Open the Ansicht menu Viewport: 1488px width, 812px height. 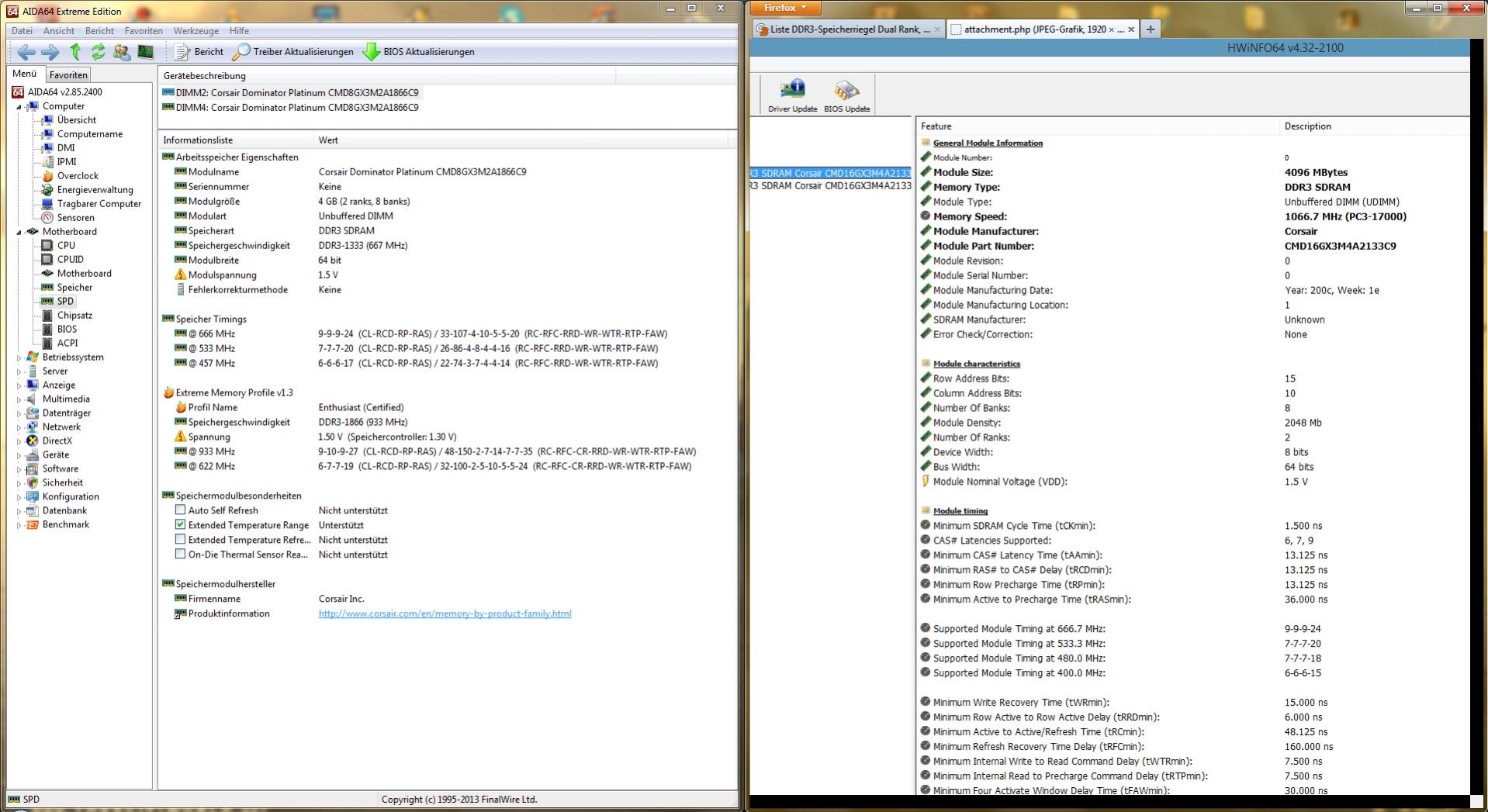point(59,31)
